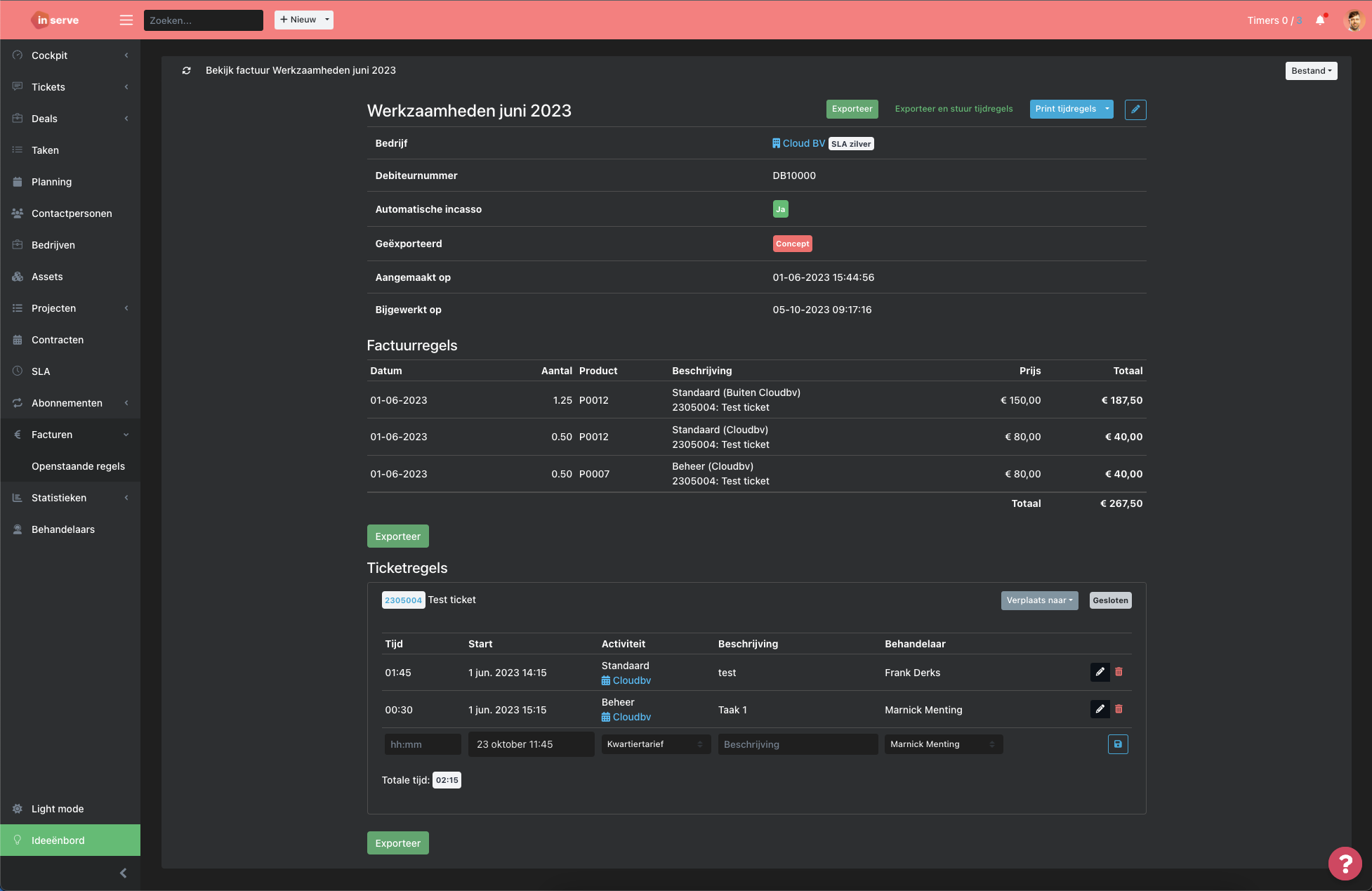Open the notifications bell
The width and height of the screenshot is (1372, 891).
click(x=1320, y=20)
